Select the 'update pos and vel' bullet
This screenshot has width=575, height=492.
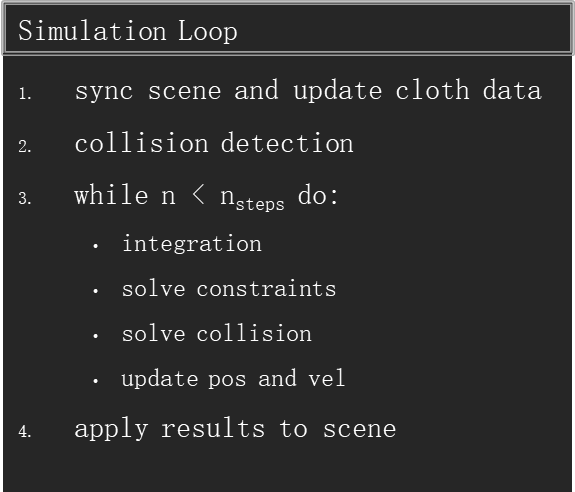click(x=233, y=379)
